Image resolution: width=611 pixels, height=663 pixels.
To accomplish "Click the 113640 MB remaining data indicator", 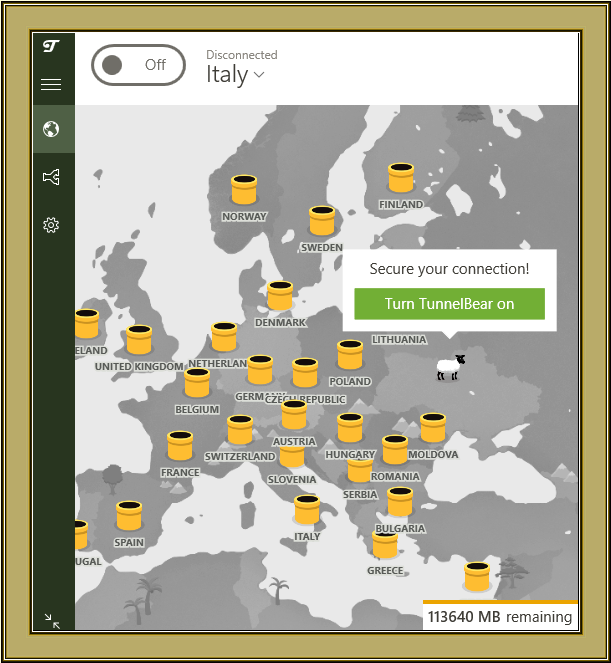I will 500,616.
